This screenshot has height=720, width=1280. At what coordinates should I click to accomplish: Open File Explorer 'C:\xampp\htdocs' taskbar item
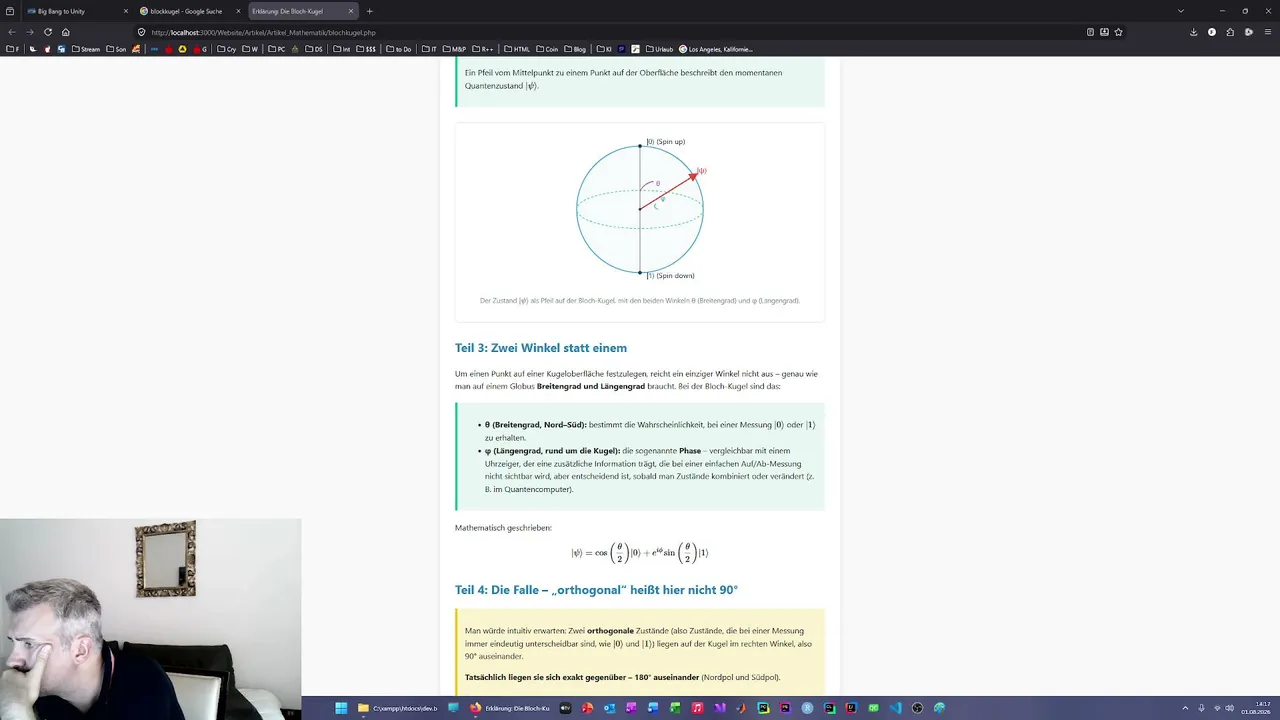pyautogui.click(x=398, y=708)
